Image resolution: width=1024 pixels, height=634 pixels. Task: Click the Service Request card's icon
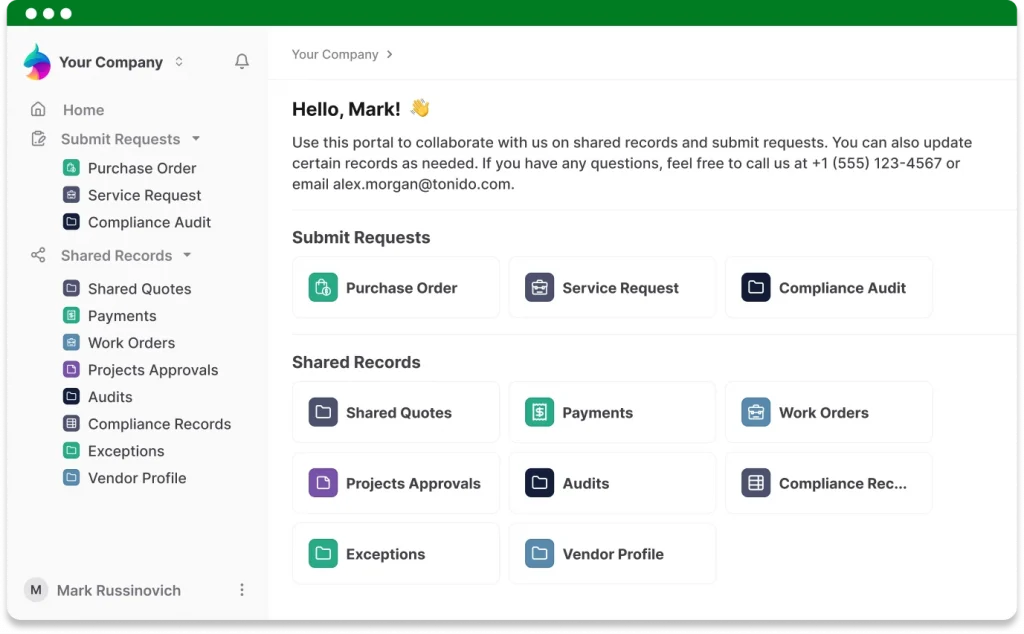pyautogui.click(x=539, y=288)
